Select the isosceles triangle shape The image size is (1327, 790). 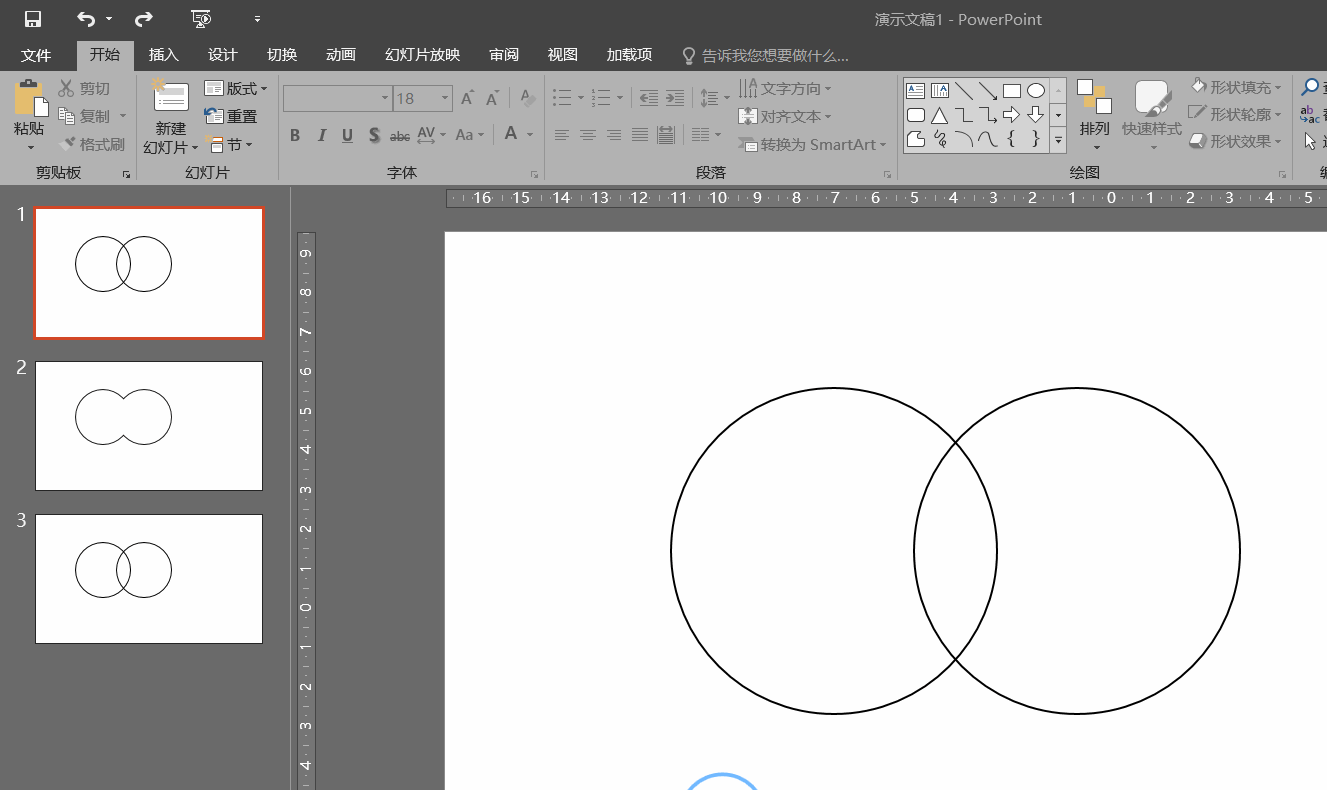point(939,115)
